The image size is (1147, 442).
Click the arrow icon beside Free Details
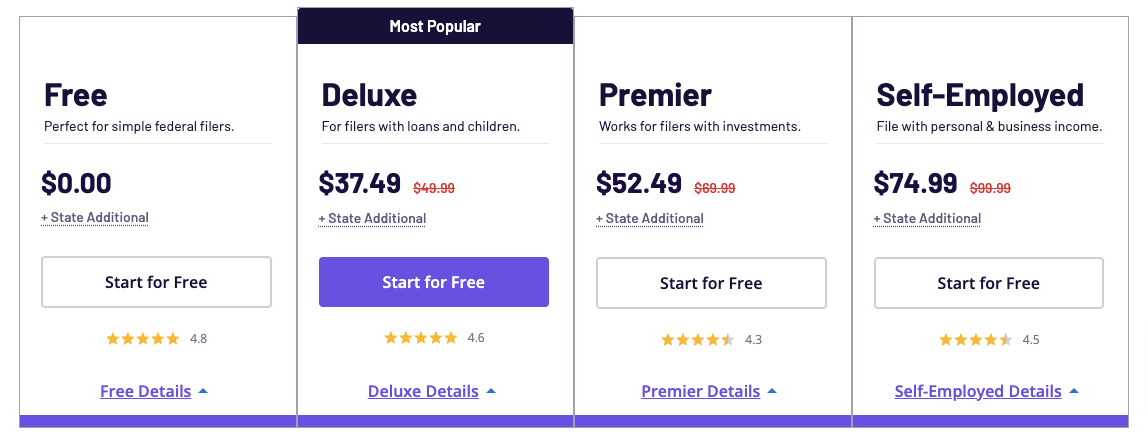(203, 392)
